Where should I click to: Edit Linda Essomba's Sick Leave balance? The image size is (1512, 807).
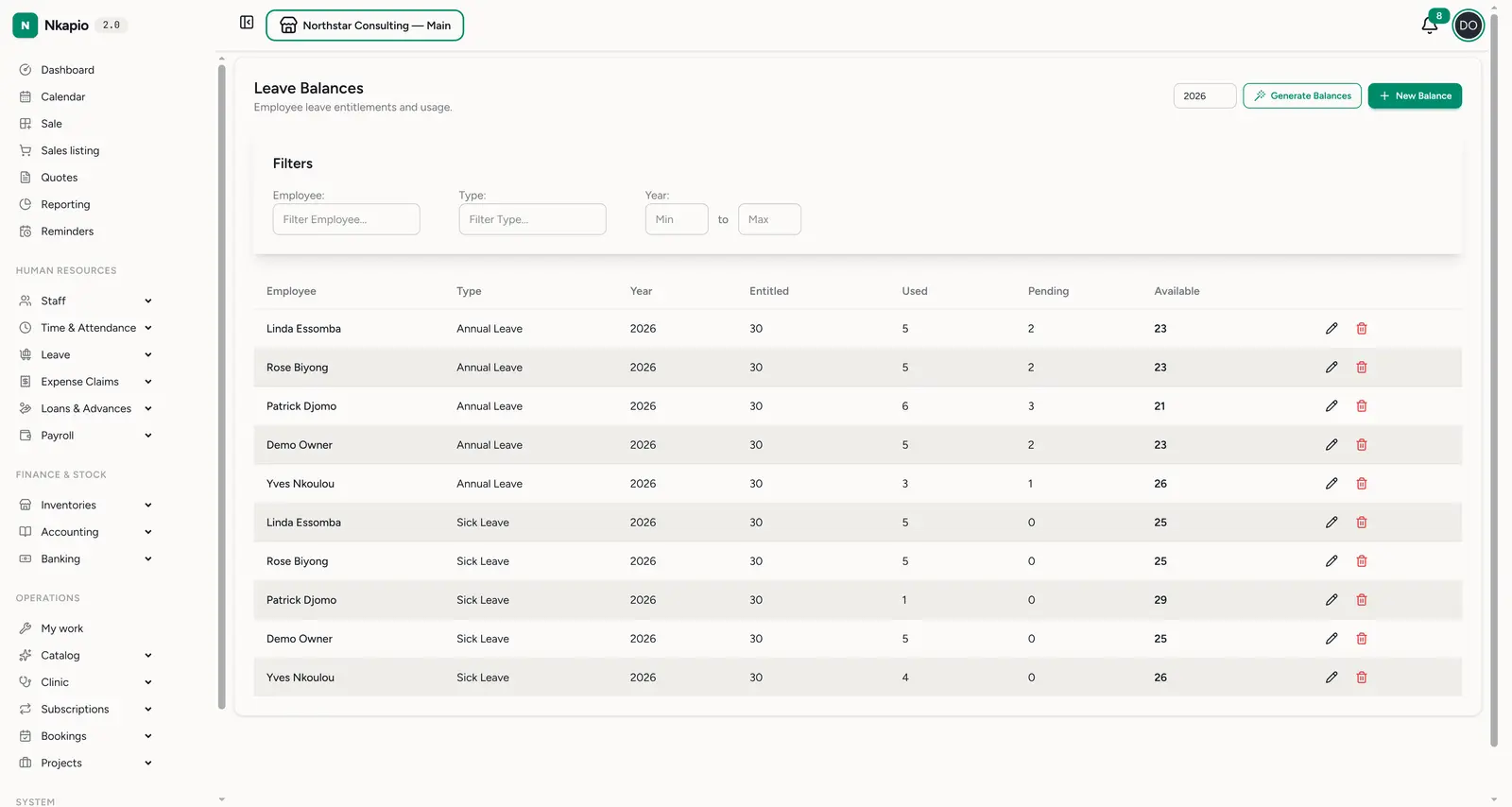(x=1332, y=523)
